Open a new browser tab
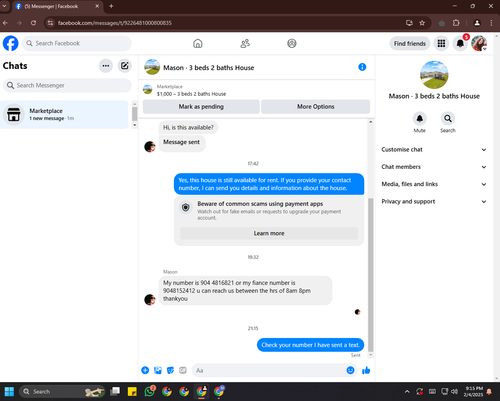Screen dimensions: 500x401 (111, 6)
